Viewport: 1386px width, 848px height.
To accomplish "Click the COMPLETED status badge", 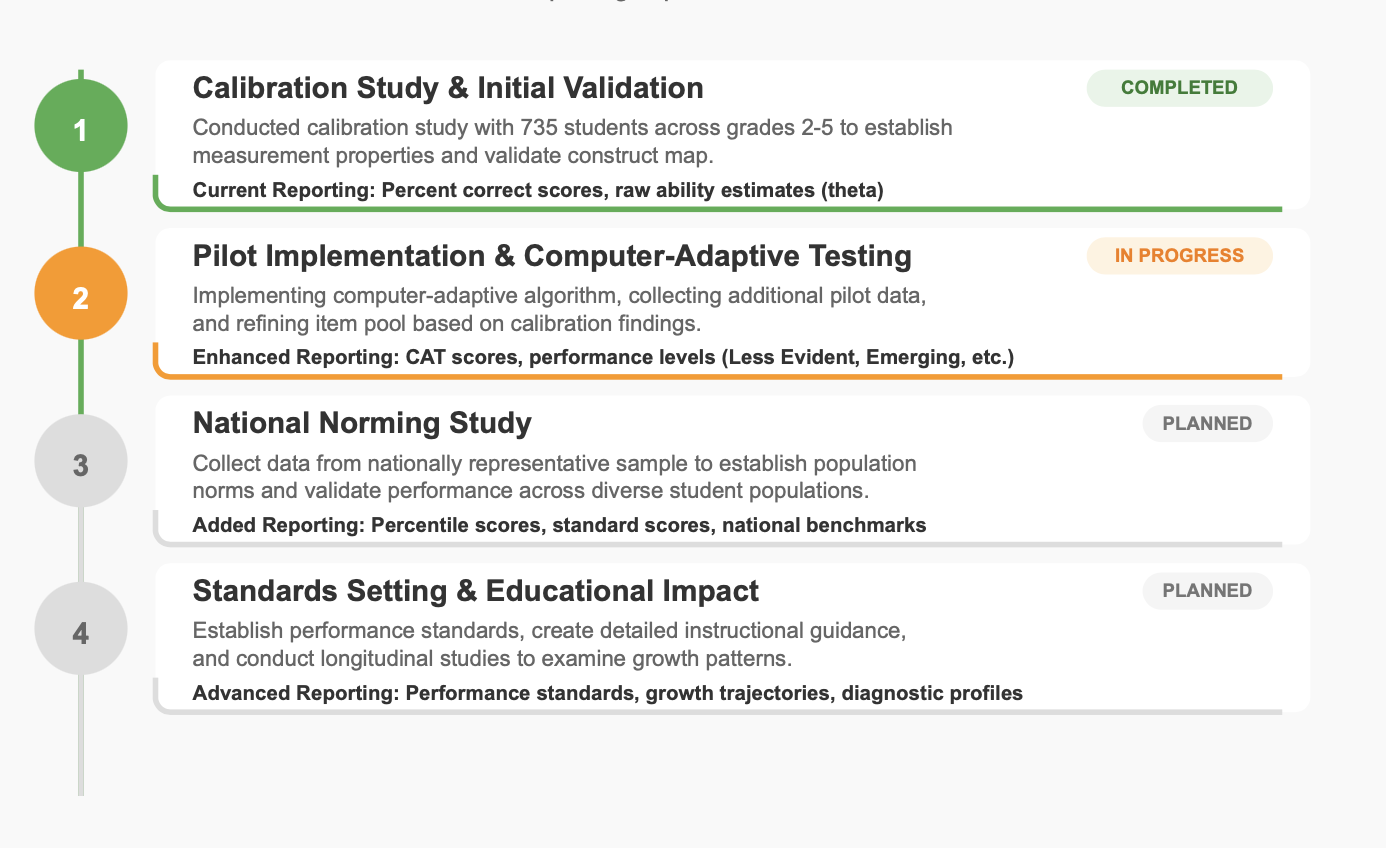I will [1179, 88].
